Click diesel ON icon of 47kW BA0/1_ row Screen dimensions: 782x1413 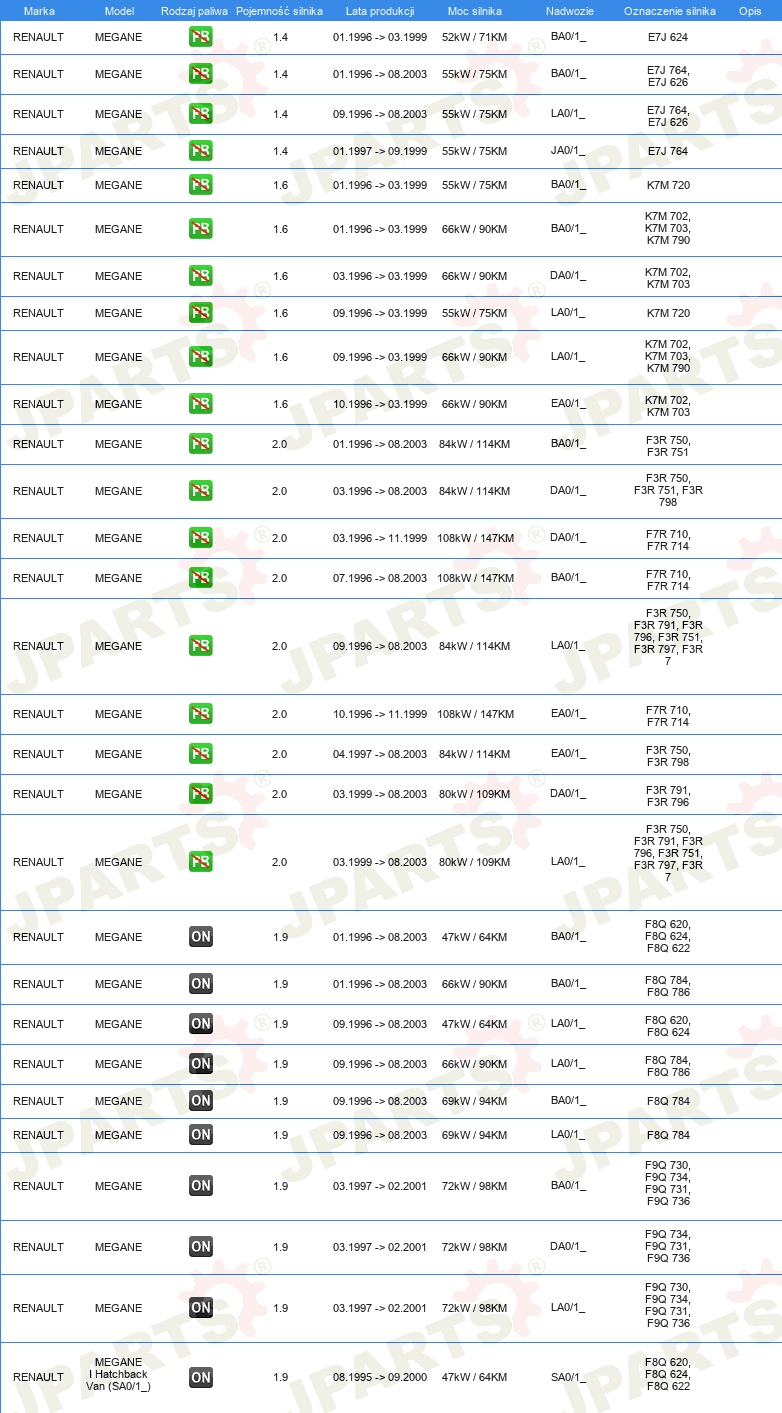(x=201, y=937)
